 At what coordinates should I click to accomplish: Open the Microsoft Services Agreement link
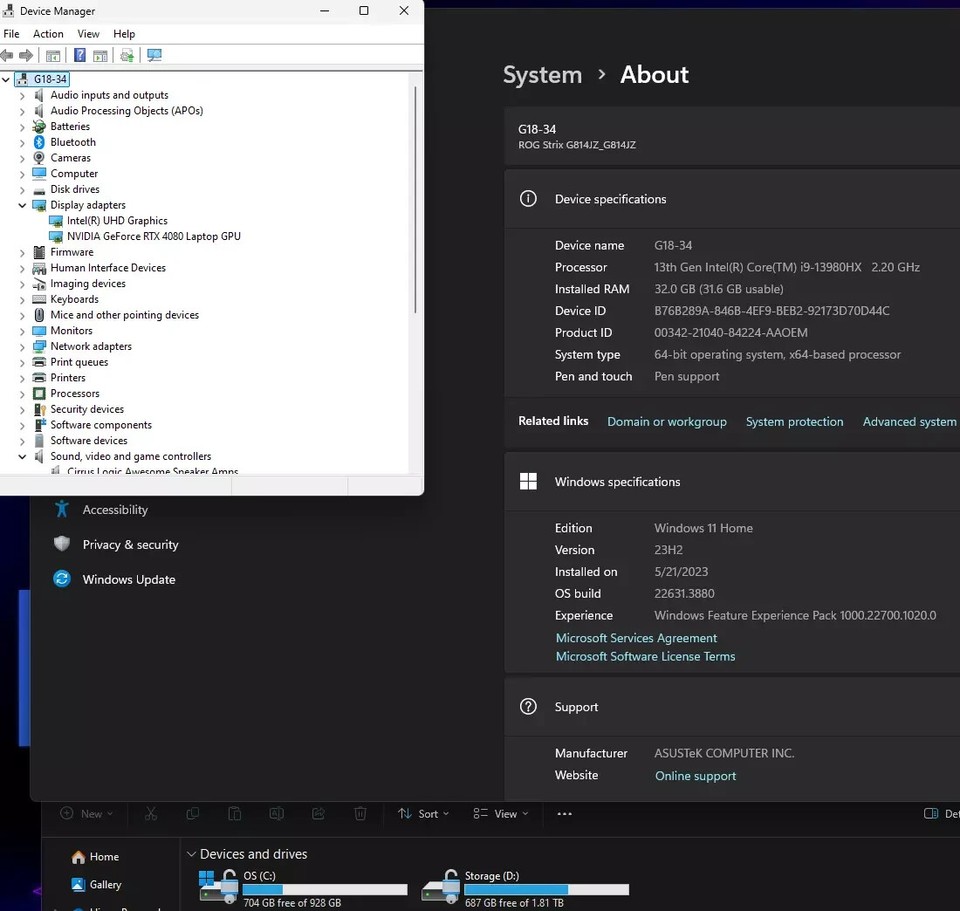636,638
